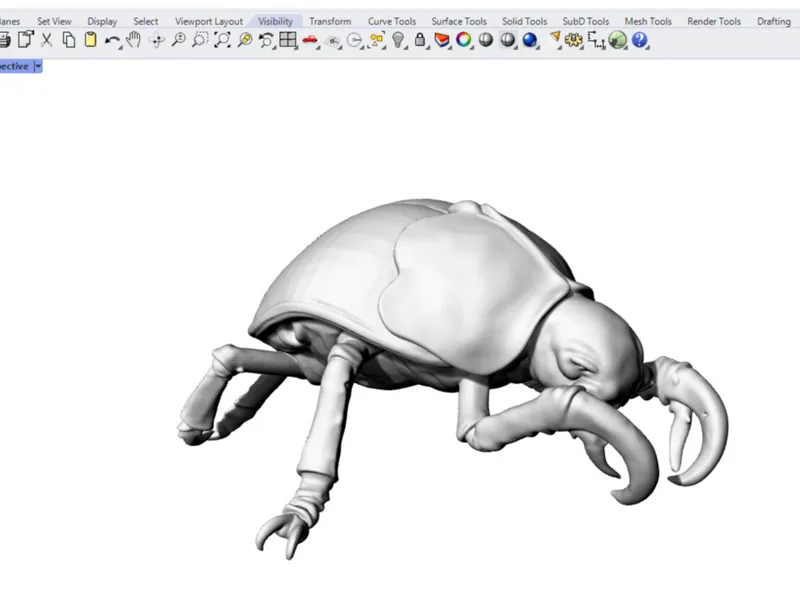The image size is (800, 600).
Task: Click the Dimension tool icon
Action: click(596, 40)
